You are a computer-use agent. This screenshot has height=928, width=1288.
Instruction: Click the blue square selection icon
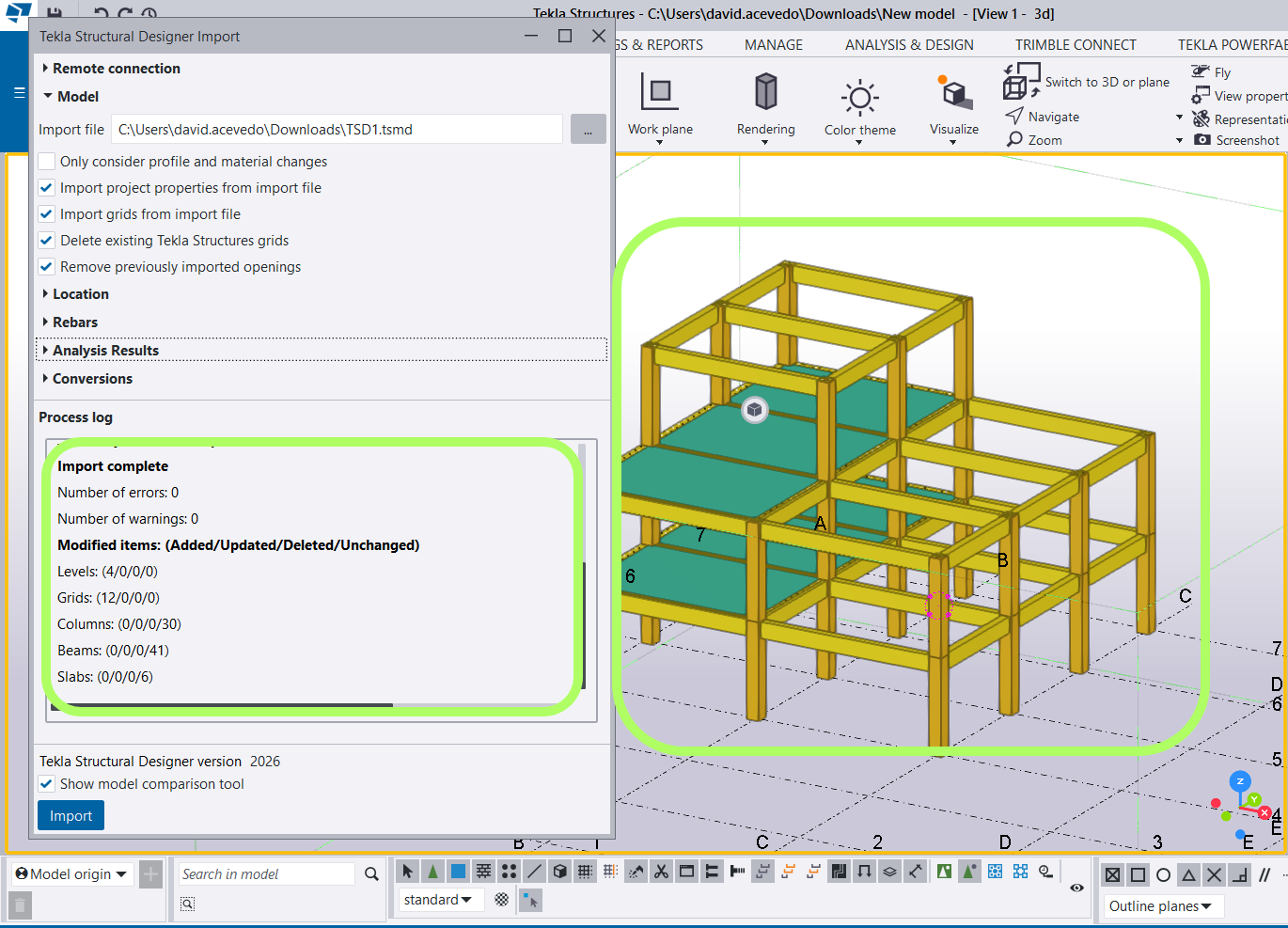pos(458,872)
